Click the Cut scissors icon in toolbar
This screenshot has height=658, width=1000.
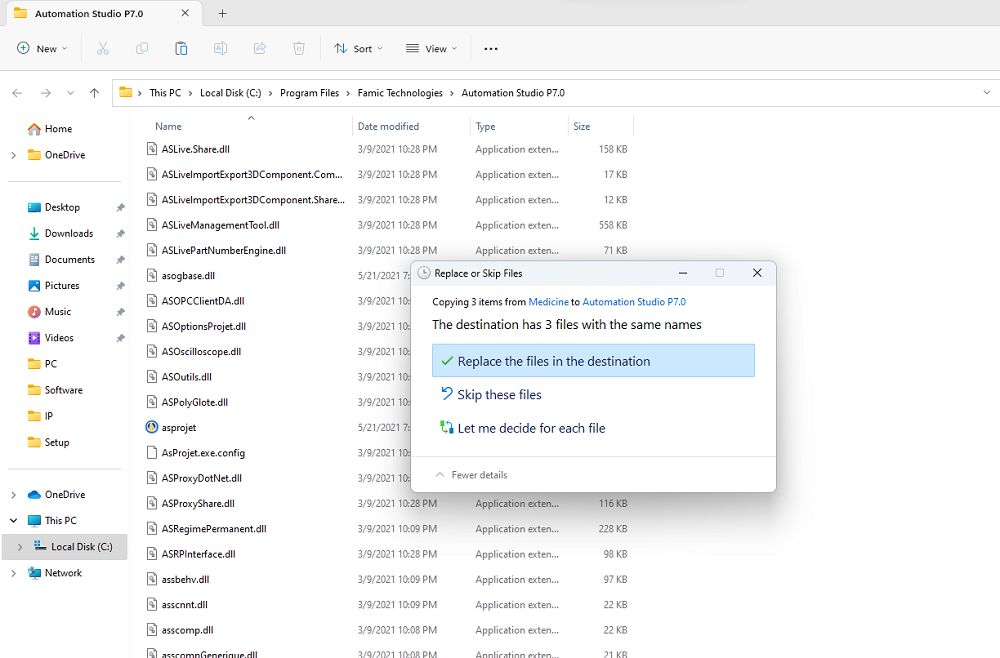tap(102, 48)
